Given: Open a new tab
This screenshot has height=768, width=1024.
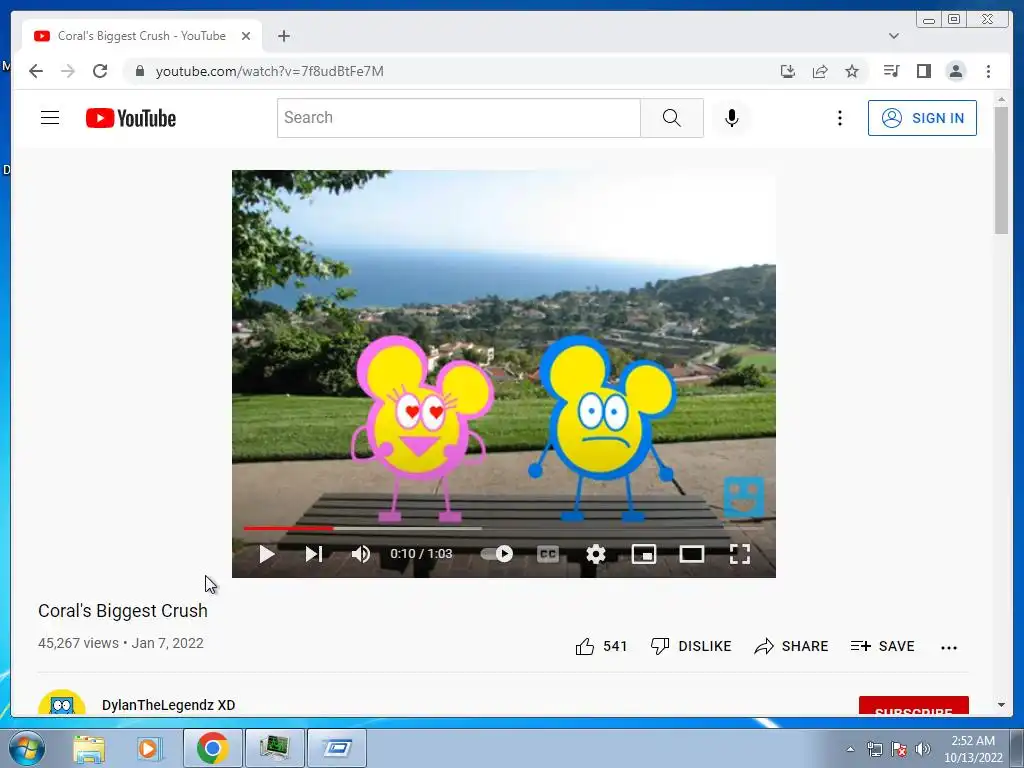Looking at the screenshot, I should 283,36.
